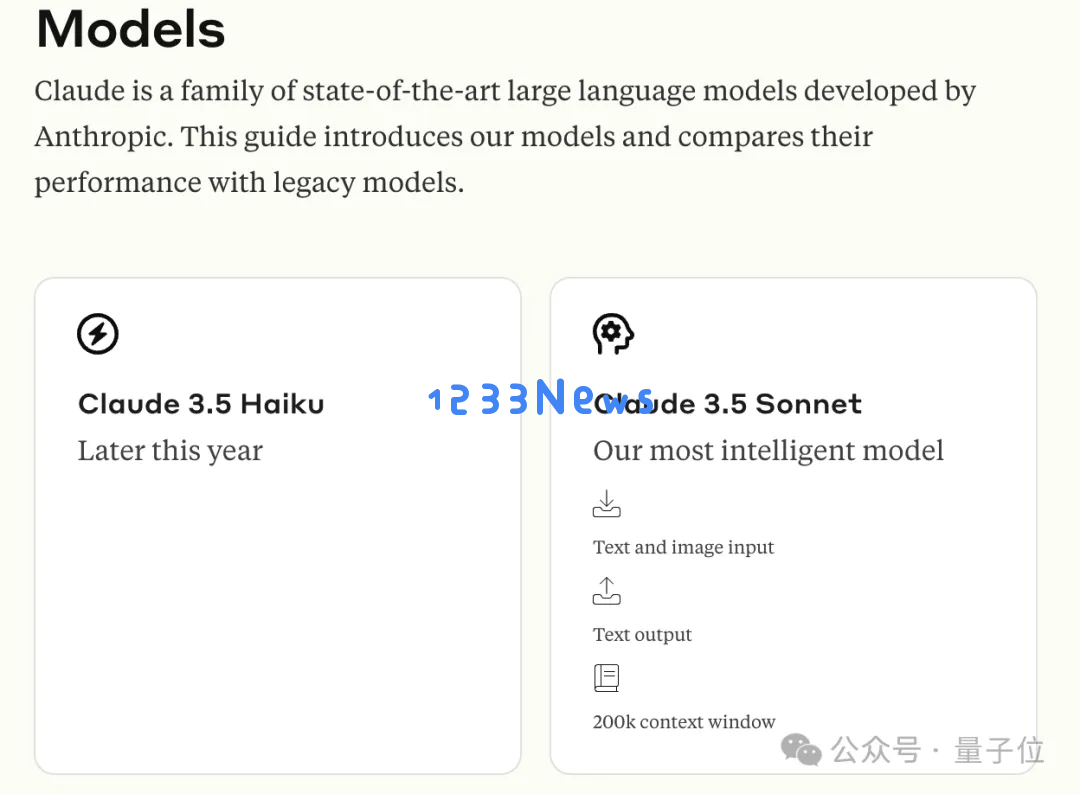Click the head with gear icon
The image size is (1080, 794).
(613, 334)
